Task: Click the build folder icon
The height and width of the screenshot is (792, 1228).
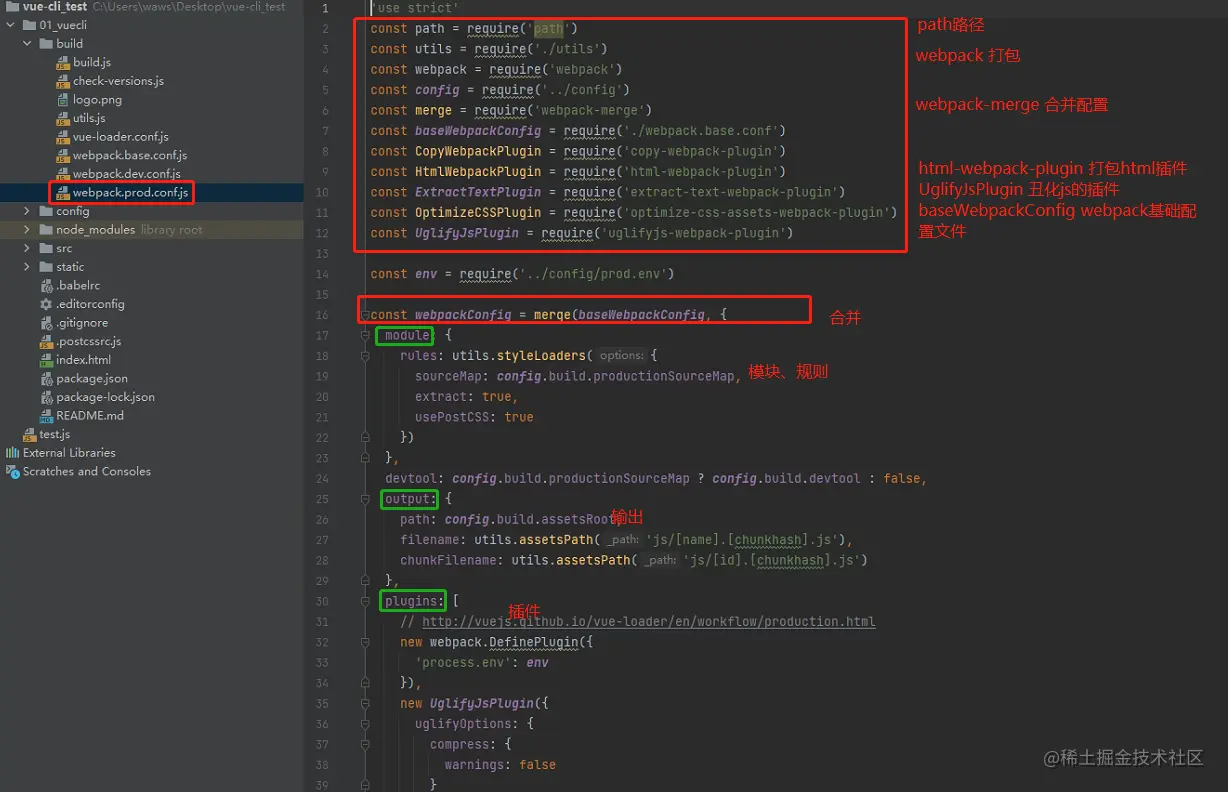Action: (46, 44)
